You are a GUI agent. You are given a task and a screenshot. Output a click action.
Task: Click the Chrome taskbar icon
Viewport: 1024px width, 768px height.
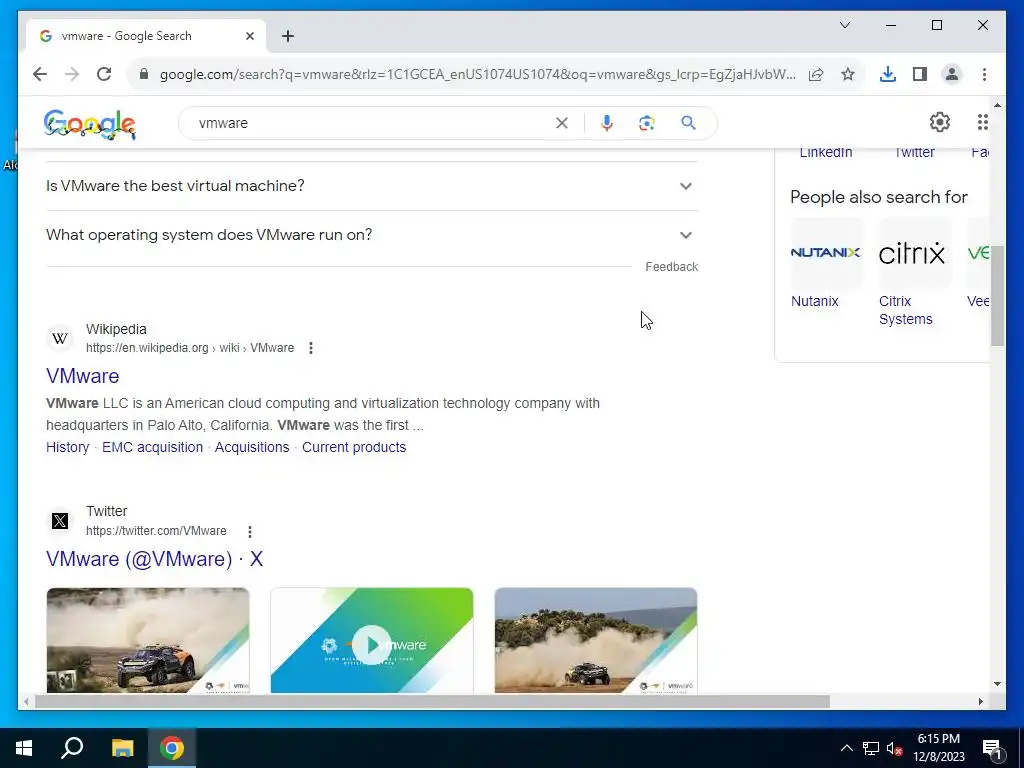coord(172,748)
